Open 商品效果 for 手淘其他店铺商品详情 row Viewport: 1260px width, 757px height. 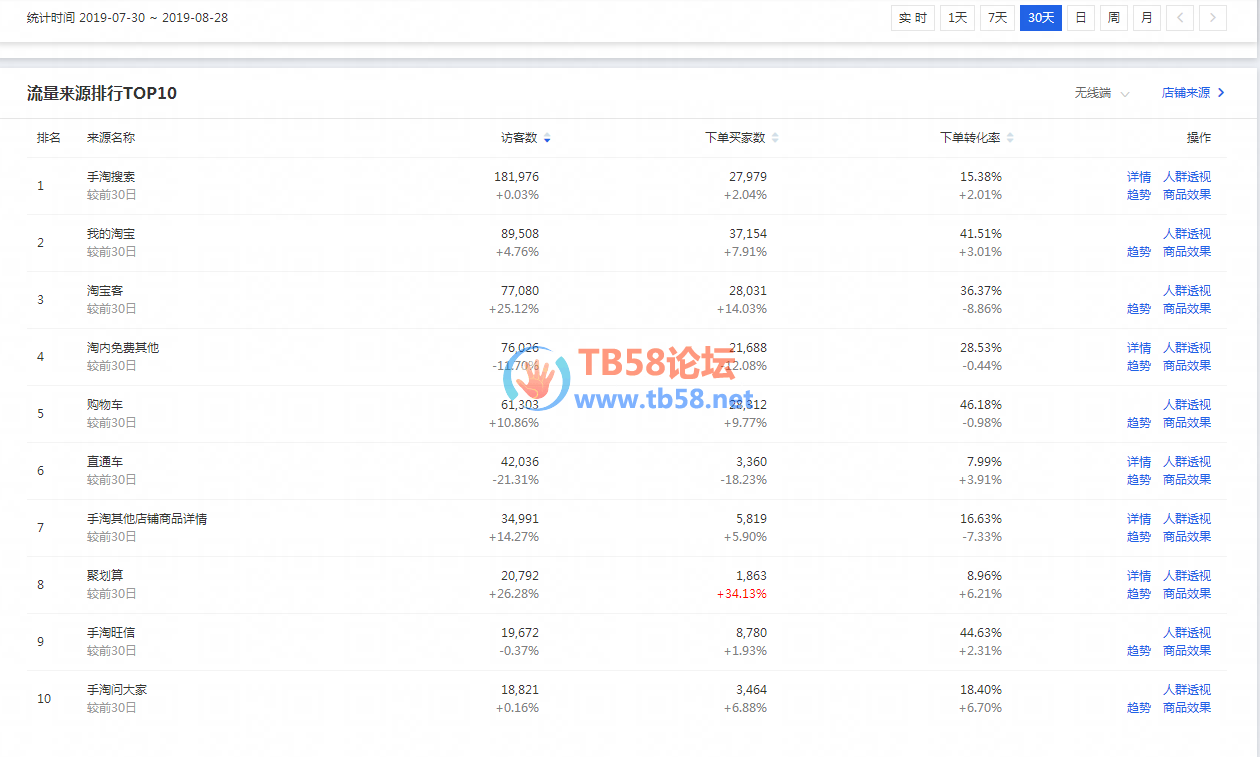[x=1187, y=537]
